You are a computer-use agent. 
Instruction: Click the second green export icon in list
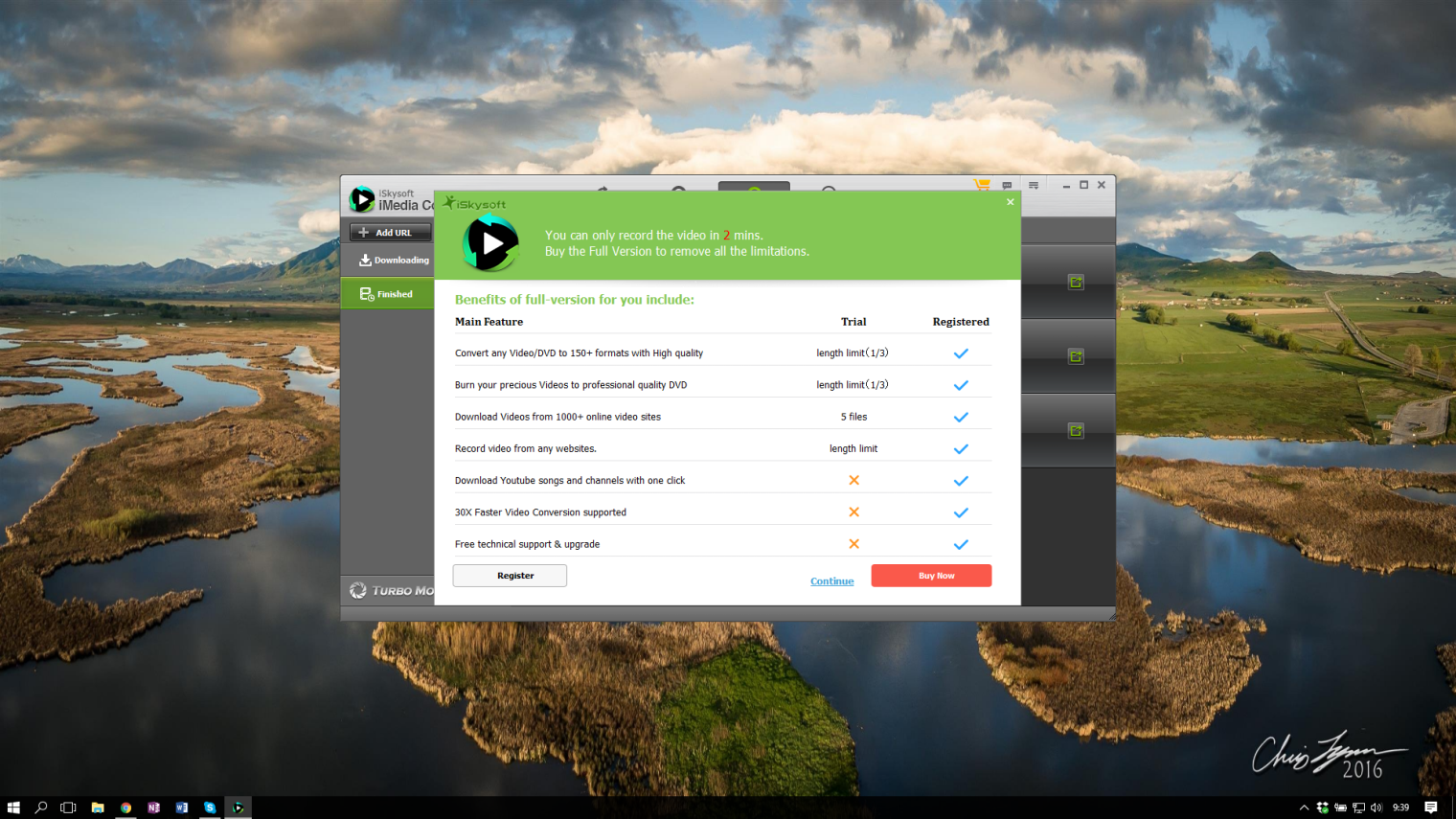(1076, 356)
